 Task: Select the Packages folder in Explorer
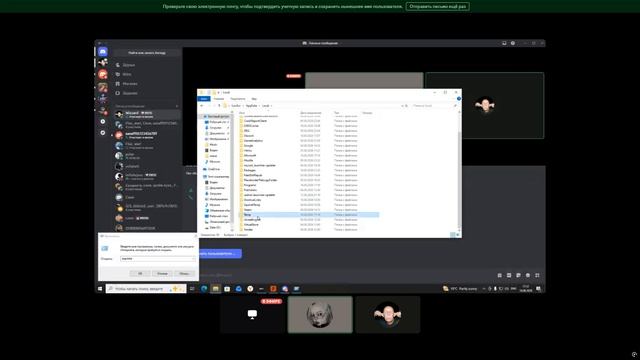250,170
